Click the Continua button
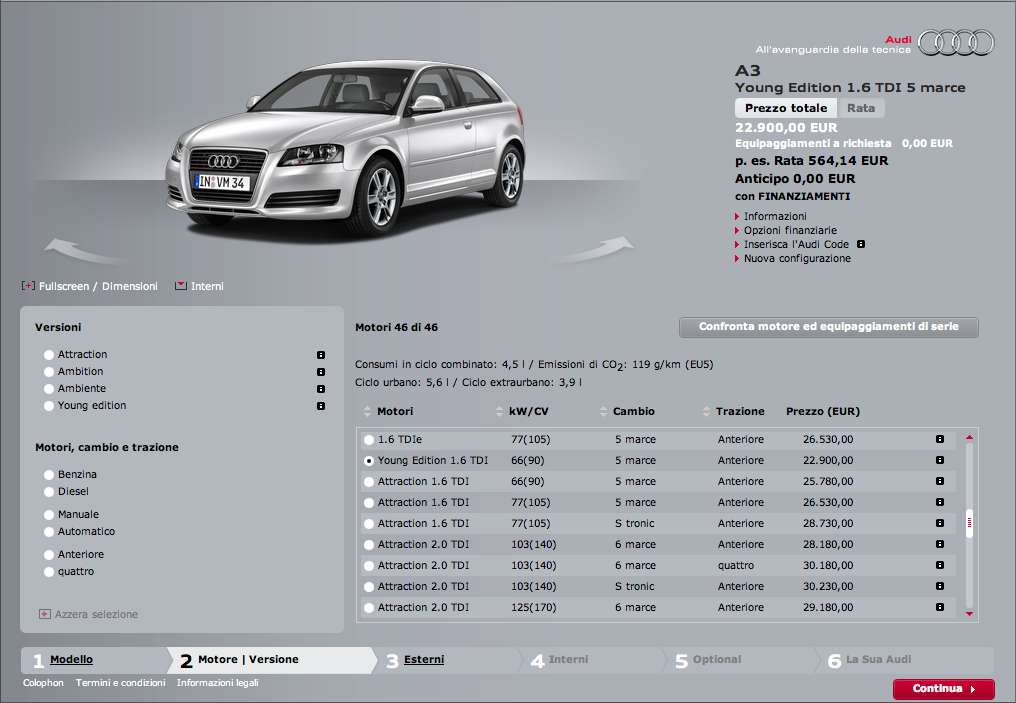 click(943, 689)
